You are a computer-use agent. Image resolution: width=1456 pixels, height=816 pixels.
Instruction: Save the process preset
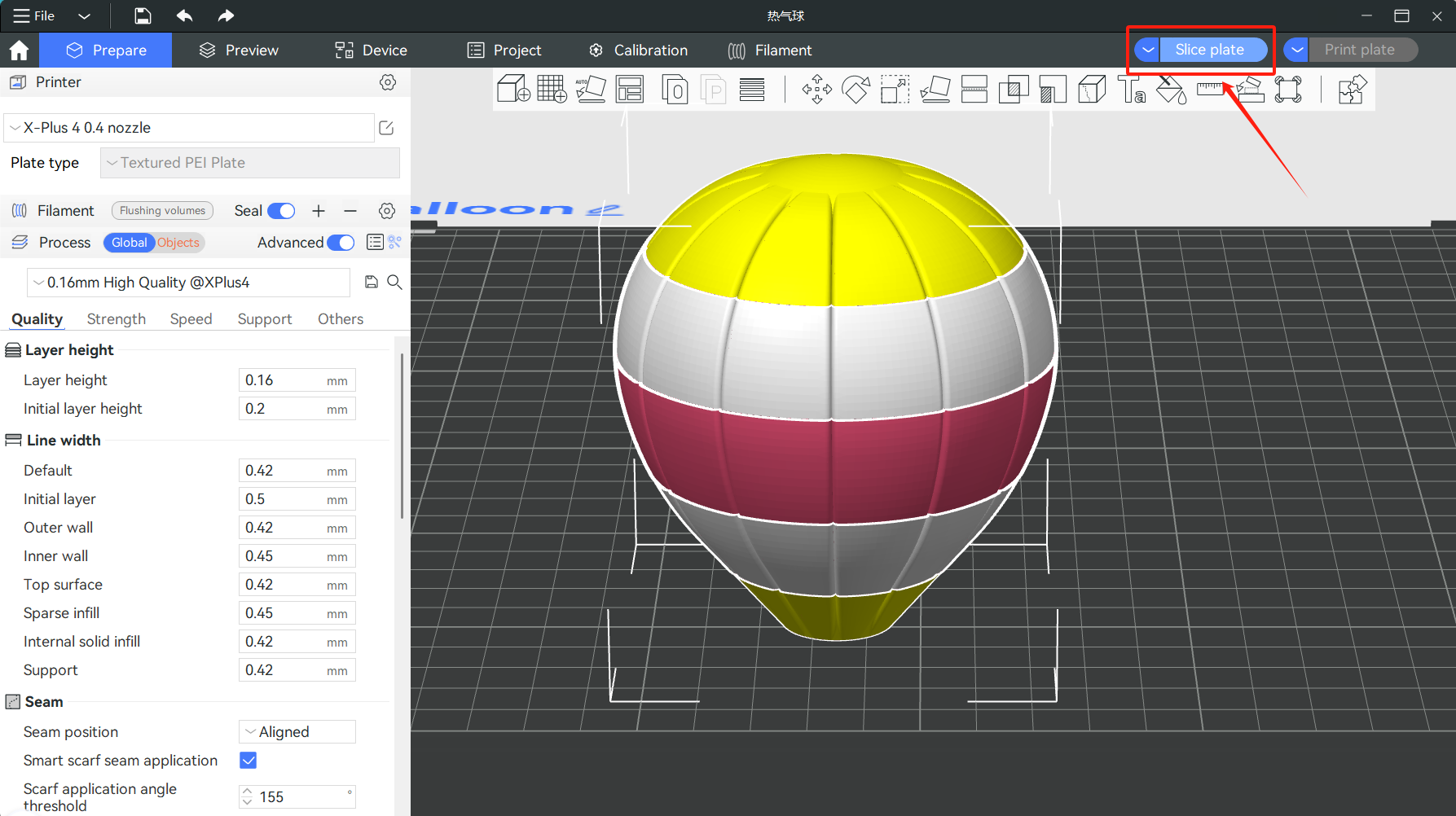point(372,282)
